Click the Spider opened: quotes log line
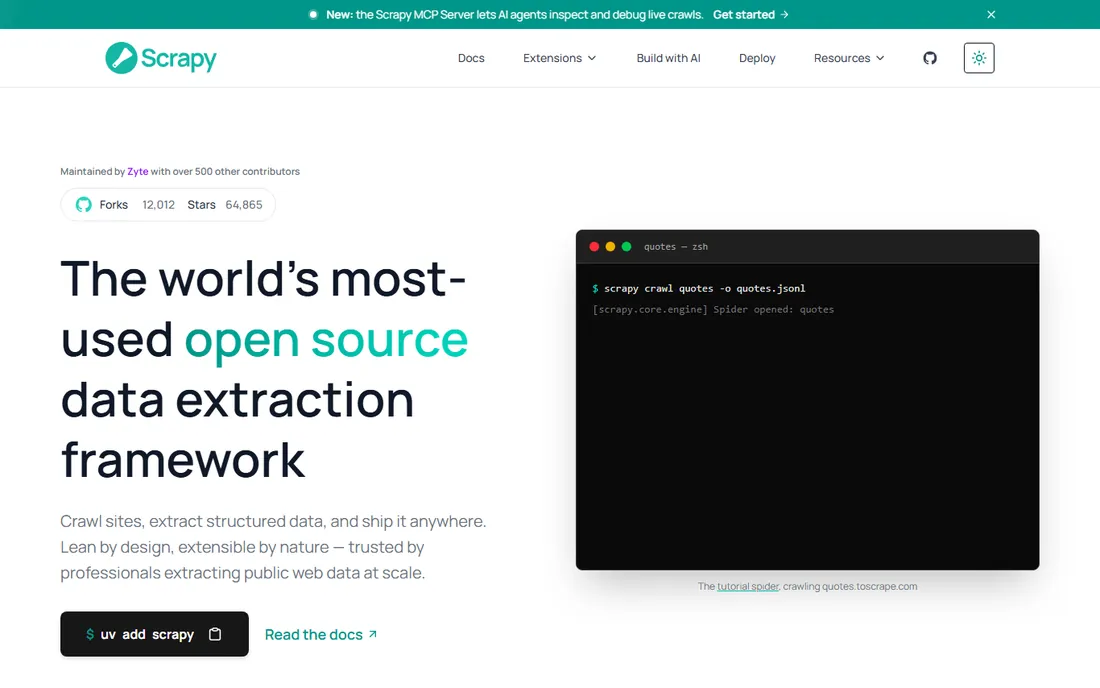 point(713,309)
